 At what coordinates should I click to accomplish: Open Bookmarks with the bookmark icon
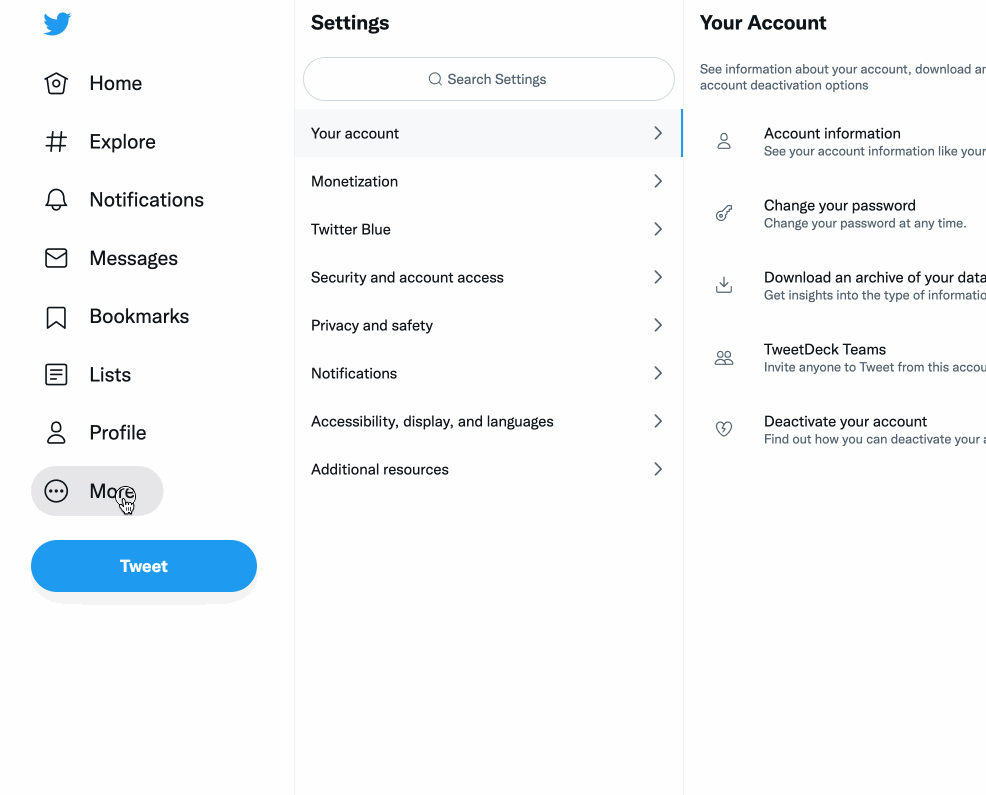pos(56,317)
